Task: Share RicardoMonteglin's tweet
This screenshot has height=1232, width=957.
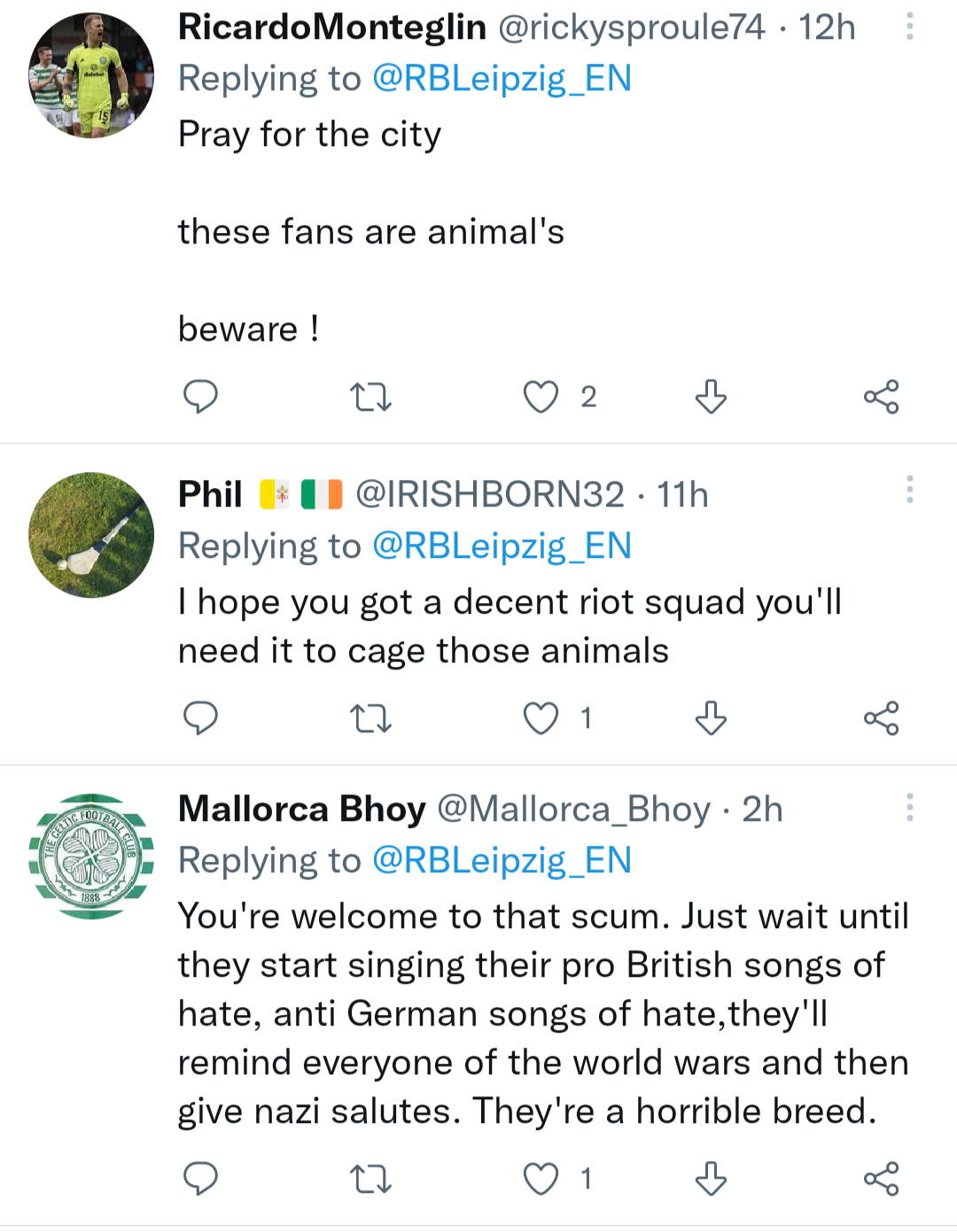Action: point(881,397)
